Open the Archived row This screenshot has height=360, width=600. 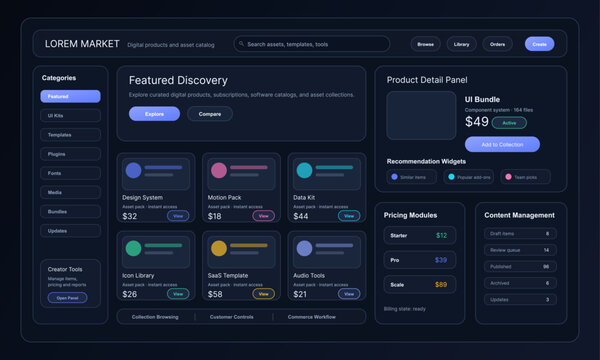520,283
